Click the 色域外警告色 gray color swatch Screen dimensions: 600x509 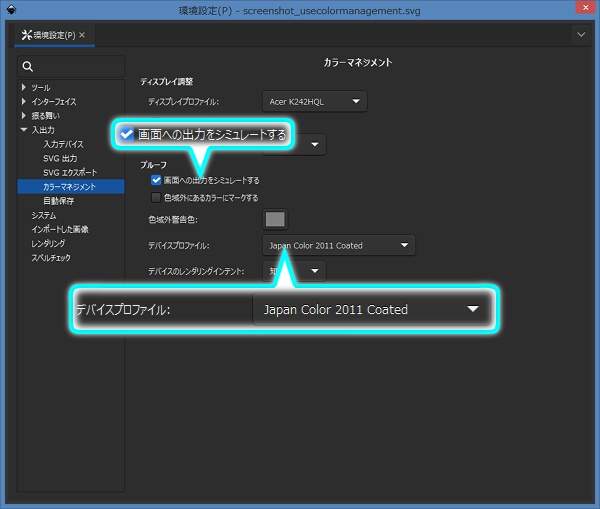(275, 220)
